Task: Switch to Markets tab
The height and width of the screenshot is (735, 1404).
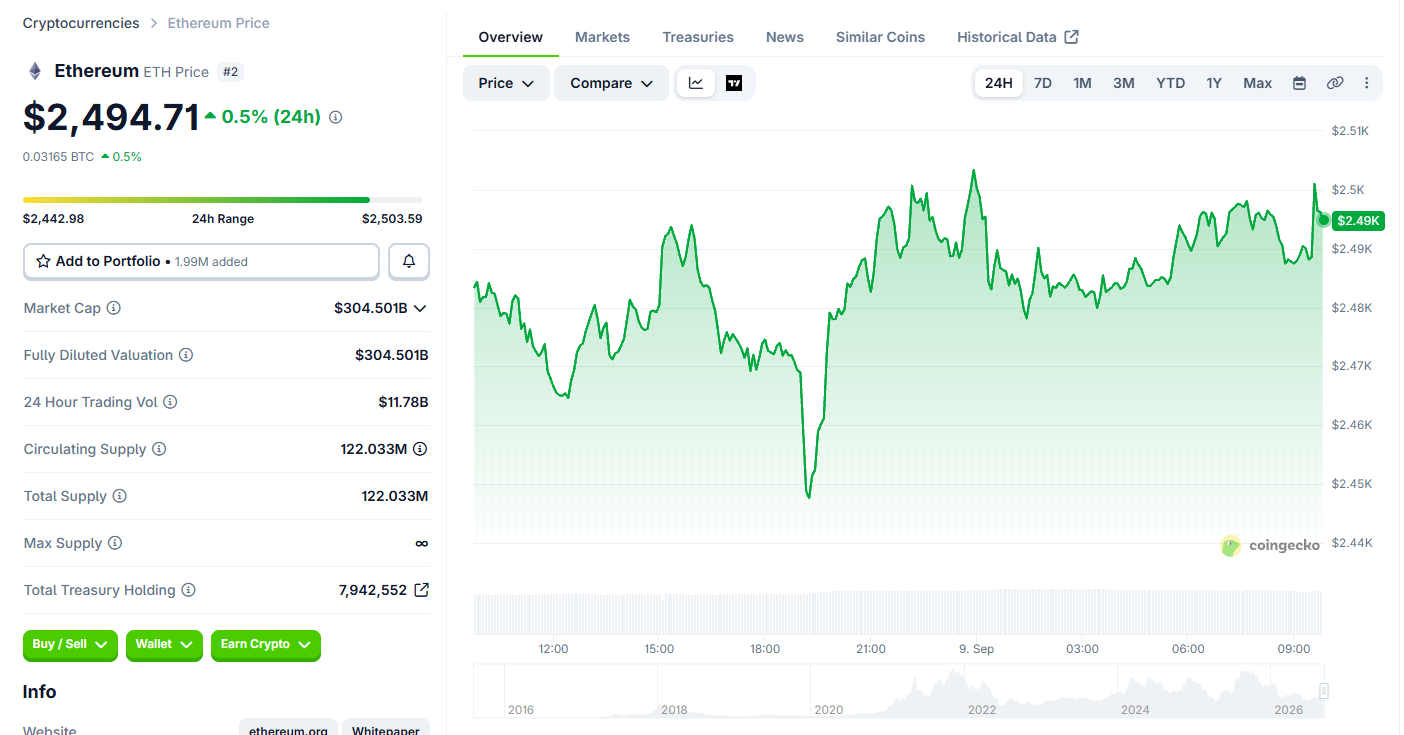Action: pos(602,37)
